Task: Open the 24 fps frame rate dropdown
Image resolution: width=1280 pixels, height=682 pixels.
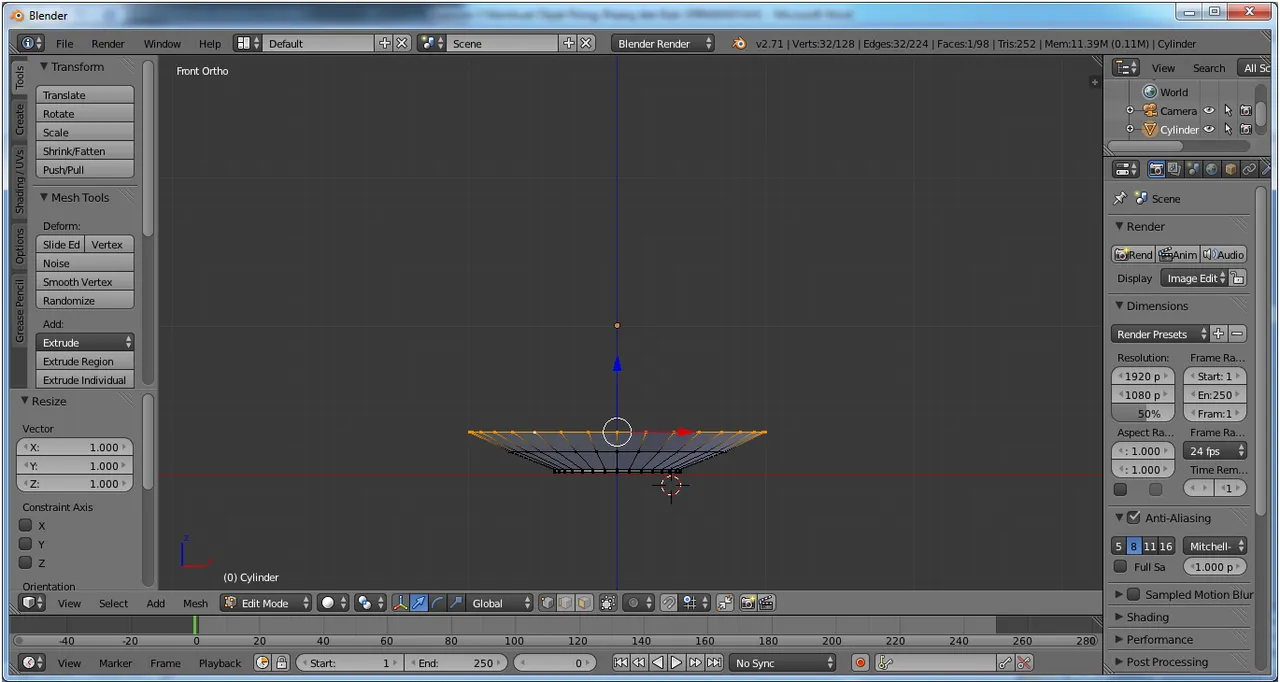Action: coord(1215,451)
